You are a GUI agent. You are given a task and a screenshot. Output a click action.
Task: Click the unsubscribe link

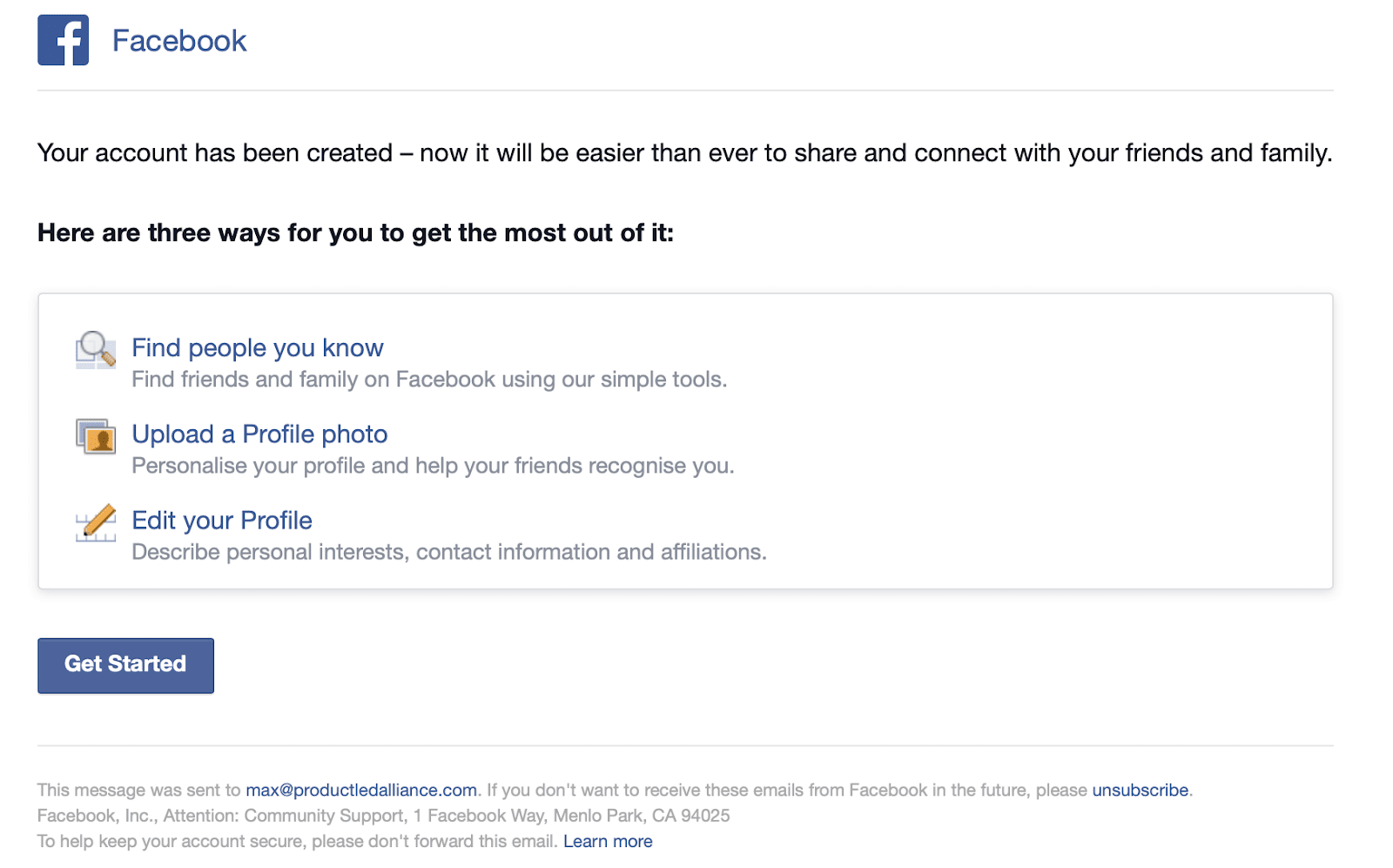(1141, 790)
